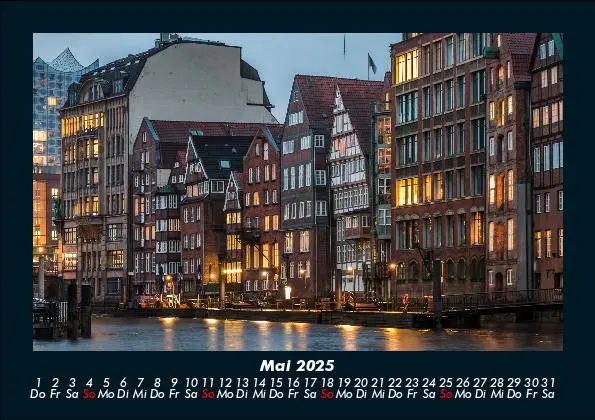595x420 pixels.
Task: Select day number 15
Action: [x=276, y=382]
